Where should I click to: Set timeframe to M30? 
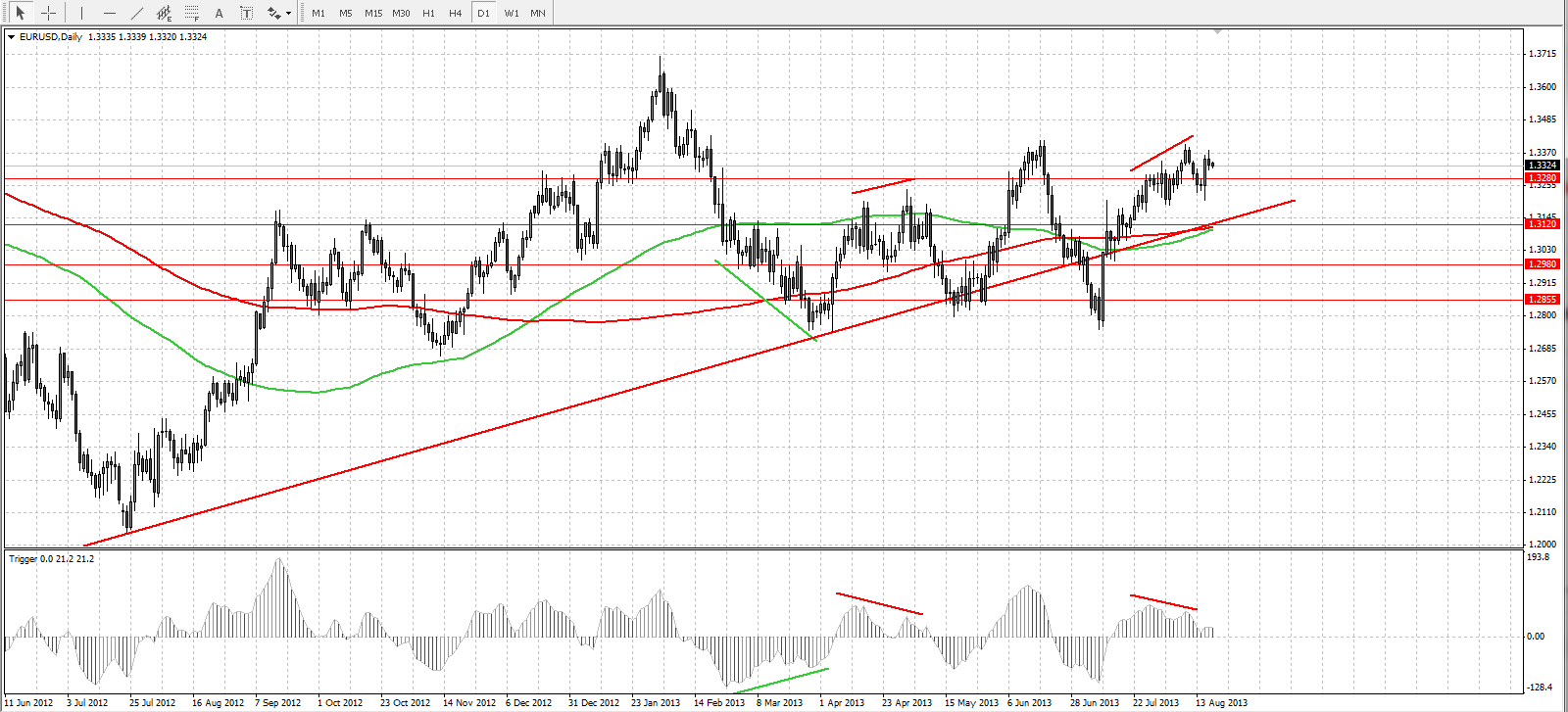[x=401, y=13]
